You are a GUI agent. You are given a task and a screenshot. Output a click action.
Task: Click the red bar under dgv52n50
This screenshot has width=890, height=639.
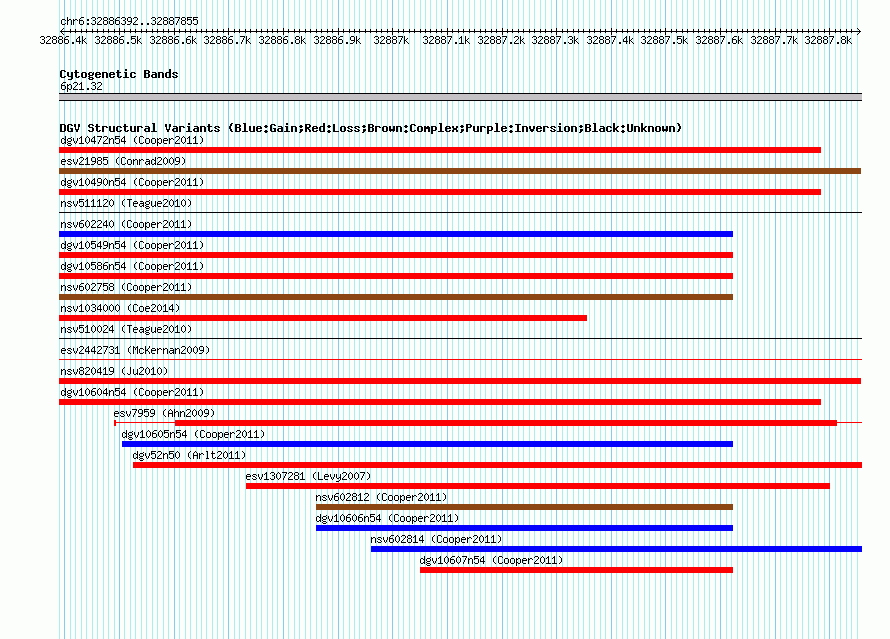[497, 465]
